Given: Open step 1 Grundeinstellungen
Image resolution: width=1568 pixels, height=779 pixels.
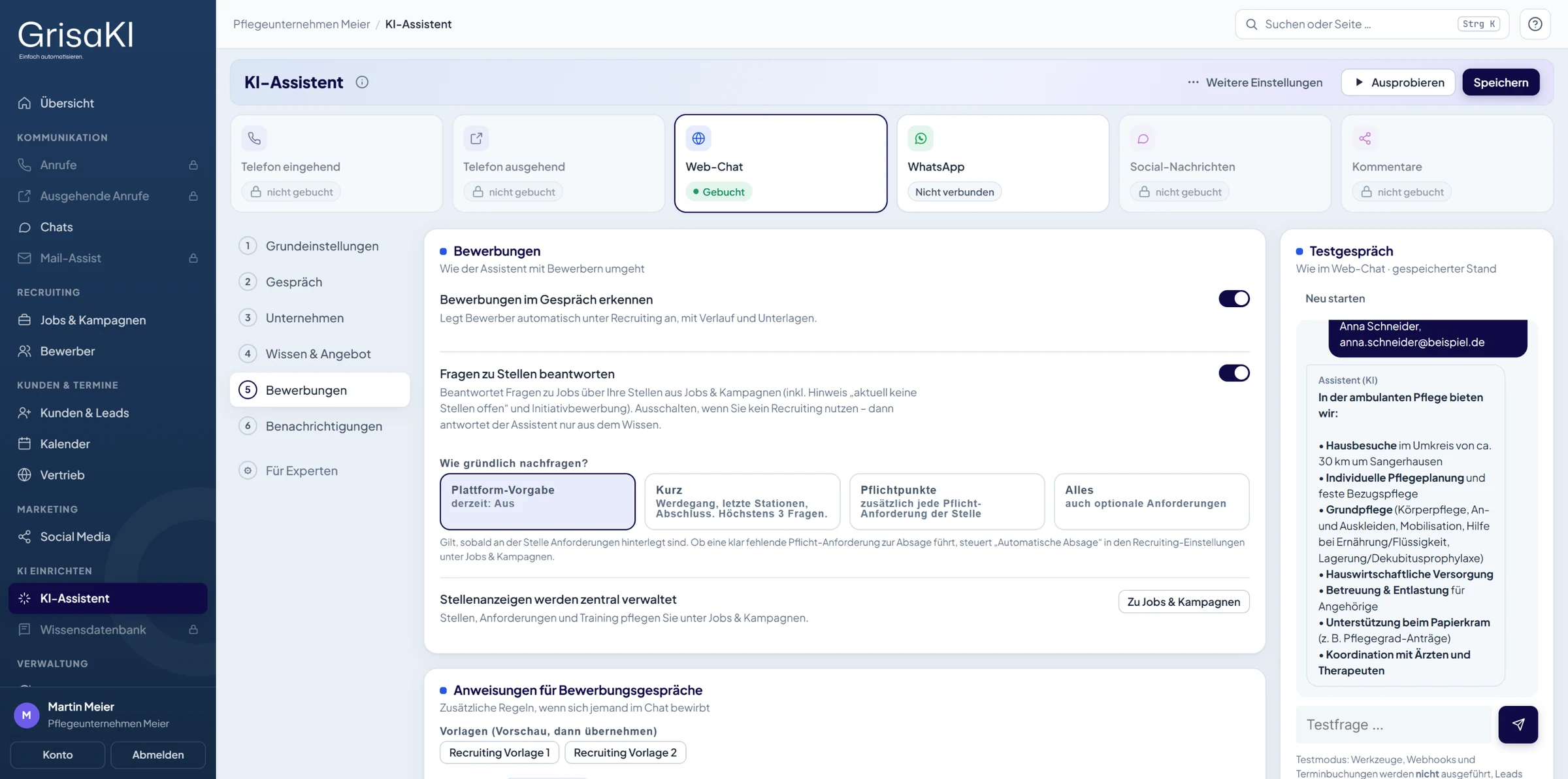Looking at the screenshot, I should [319, 246].
